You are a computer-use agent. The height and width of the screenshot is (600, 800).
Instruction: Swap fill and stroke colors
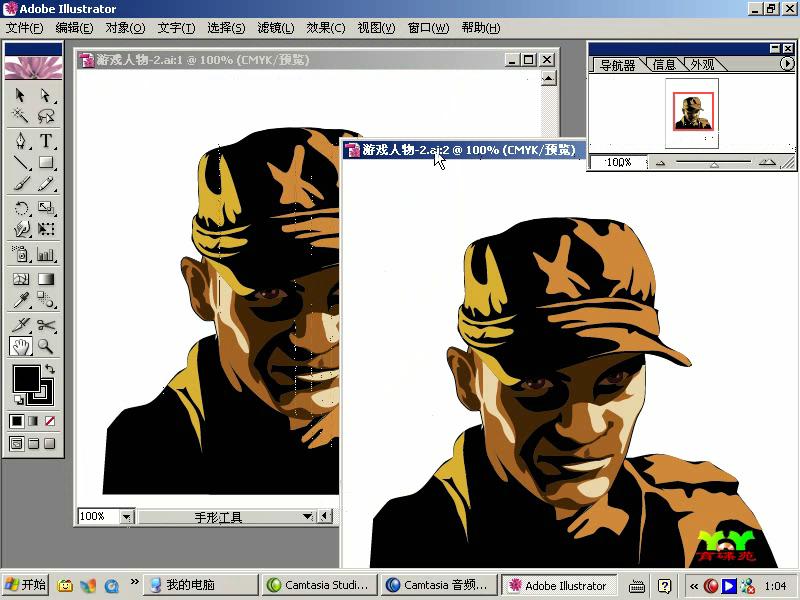(49, 368)
